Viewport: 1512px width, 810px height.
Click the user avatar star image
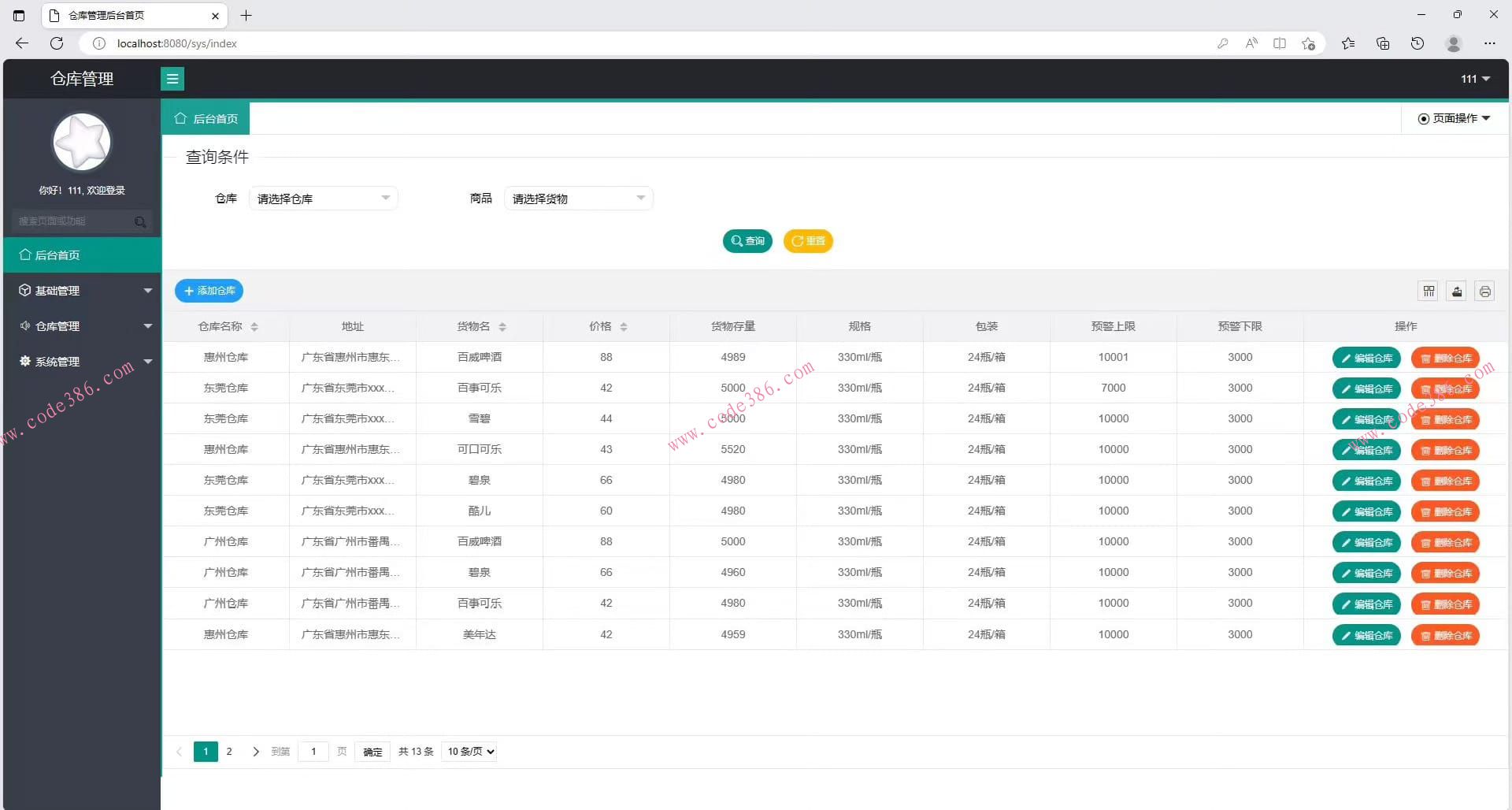(x=82, y=142)
